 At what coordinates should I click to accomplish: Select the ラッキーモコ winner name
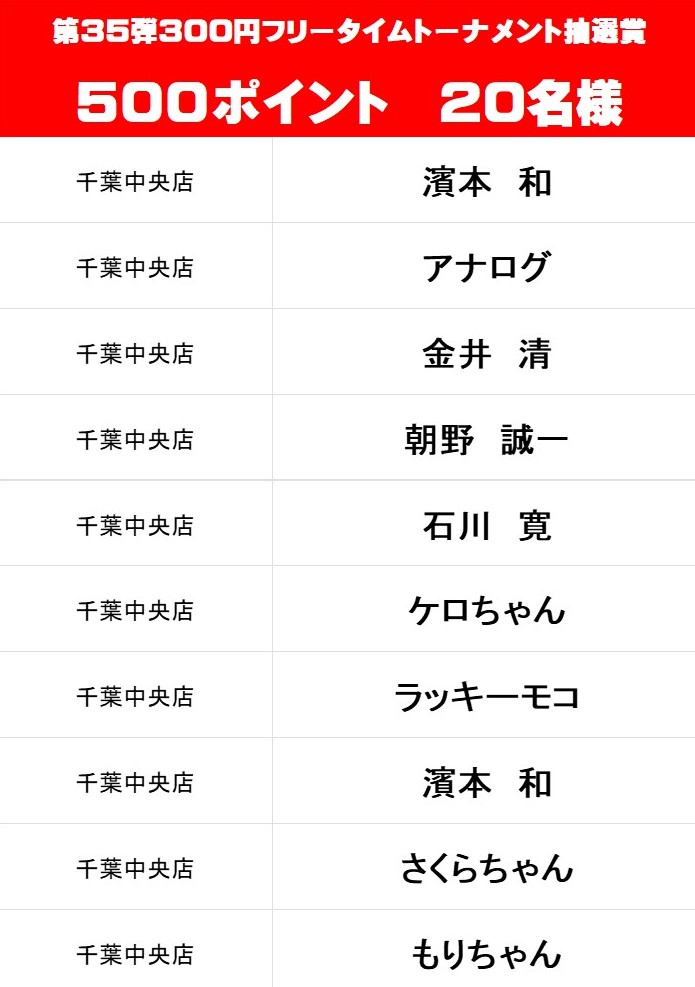point(486,697)
